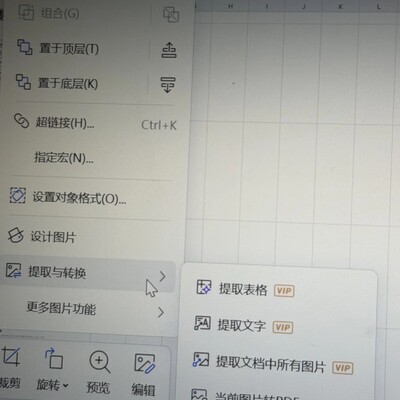Screen dimensions: 400x400
Task: Select column L header in spreadsheet
Action: pos(379,6)
